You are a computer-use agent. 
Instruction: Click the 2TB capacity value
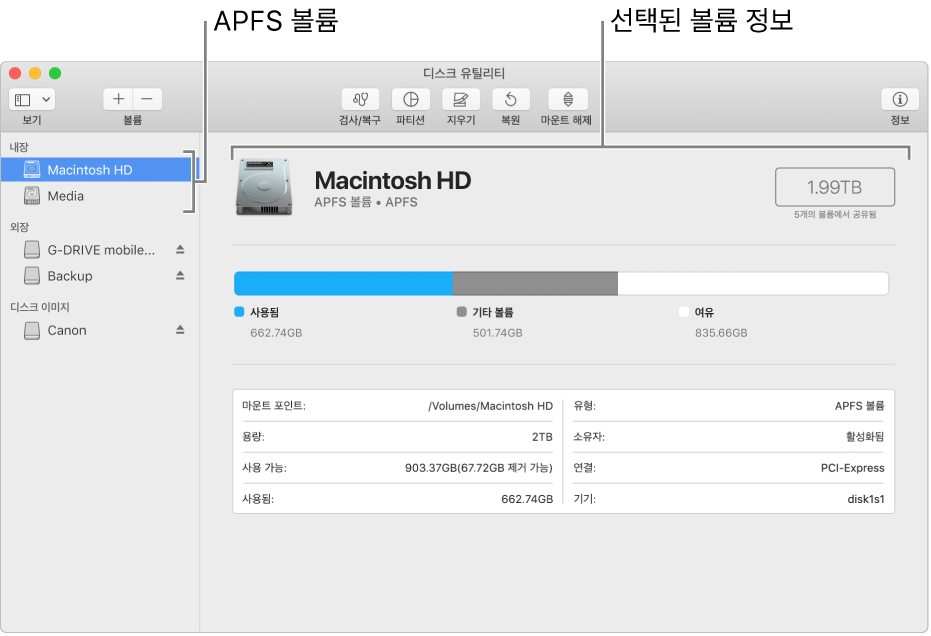click(542, 437)
